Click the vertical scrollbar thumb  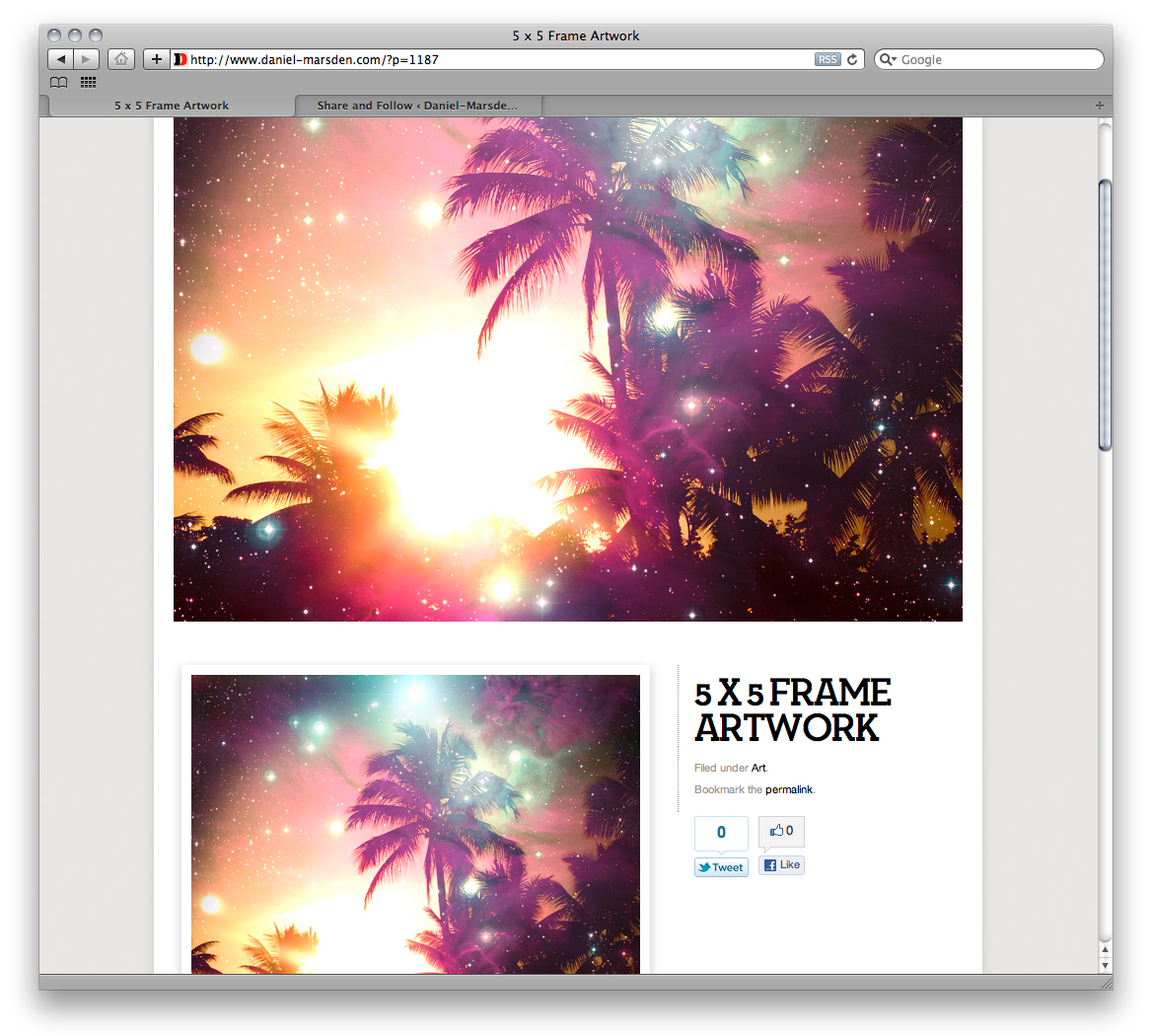pos(1105,315)
